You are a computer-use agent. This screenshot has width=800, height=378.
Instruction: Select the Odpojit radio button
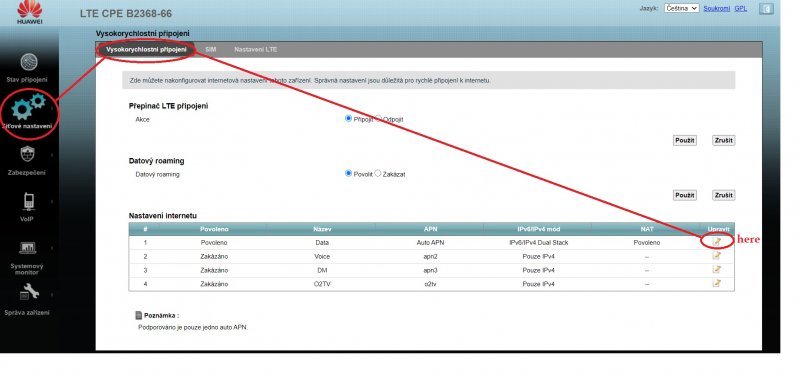pyautogui.click(x=379, y=118)
